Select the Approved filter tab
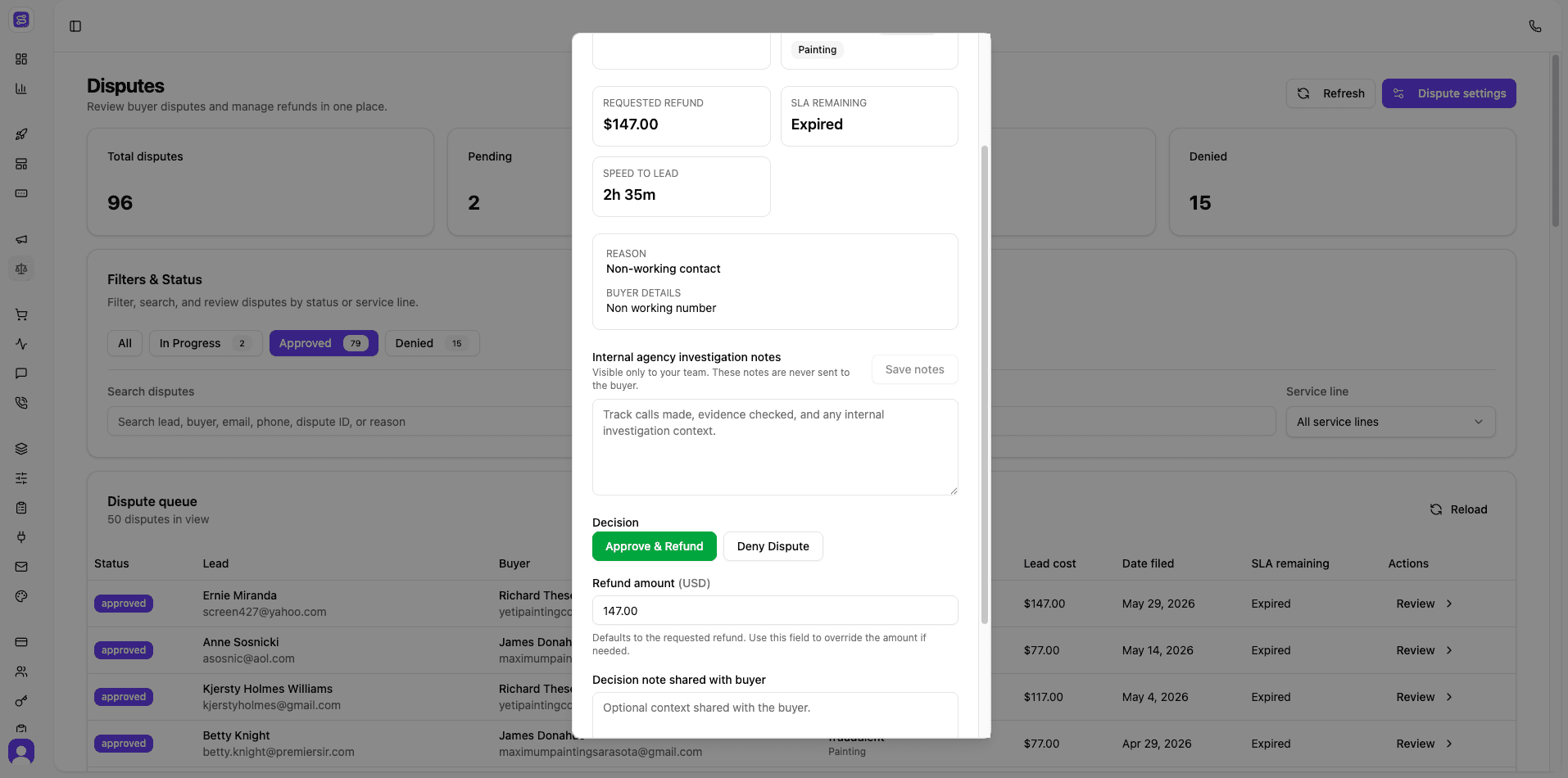1568x778 pixels. point(324,343)
